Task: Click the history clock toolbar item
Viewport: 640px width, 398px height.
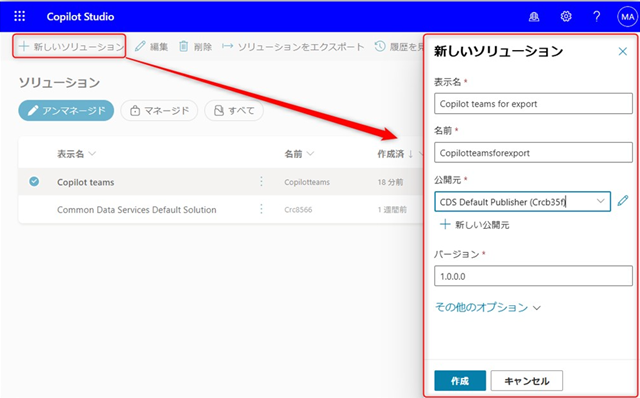Action: coord(399,47)
